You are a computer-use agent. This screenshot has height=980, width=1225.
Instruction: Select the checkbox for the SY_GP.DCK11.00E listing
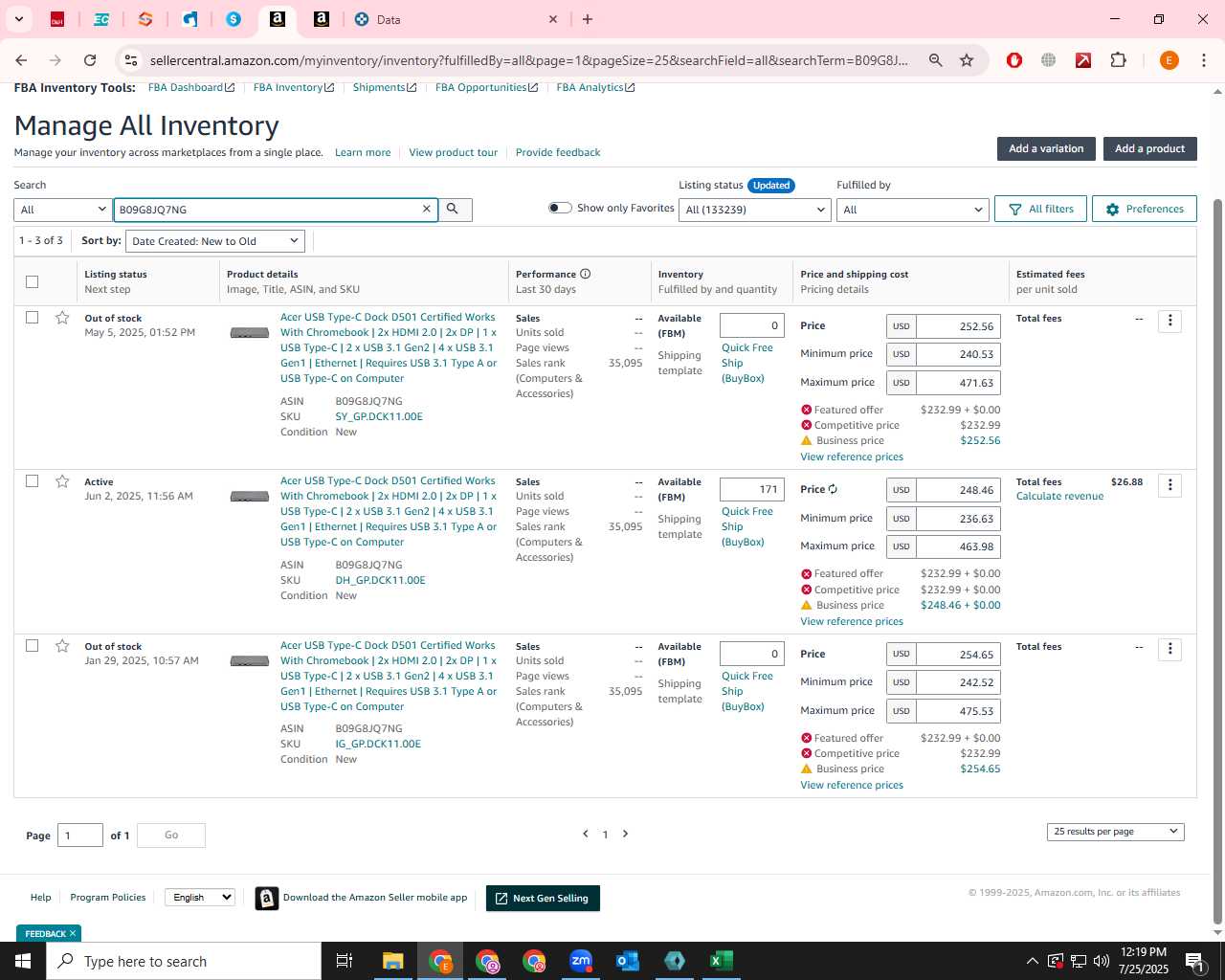(33, 318)
